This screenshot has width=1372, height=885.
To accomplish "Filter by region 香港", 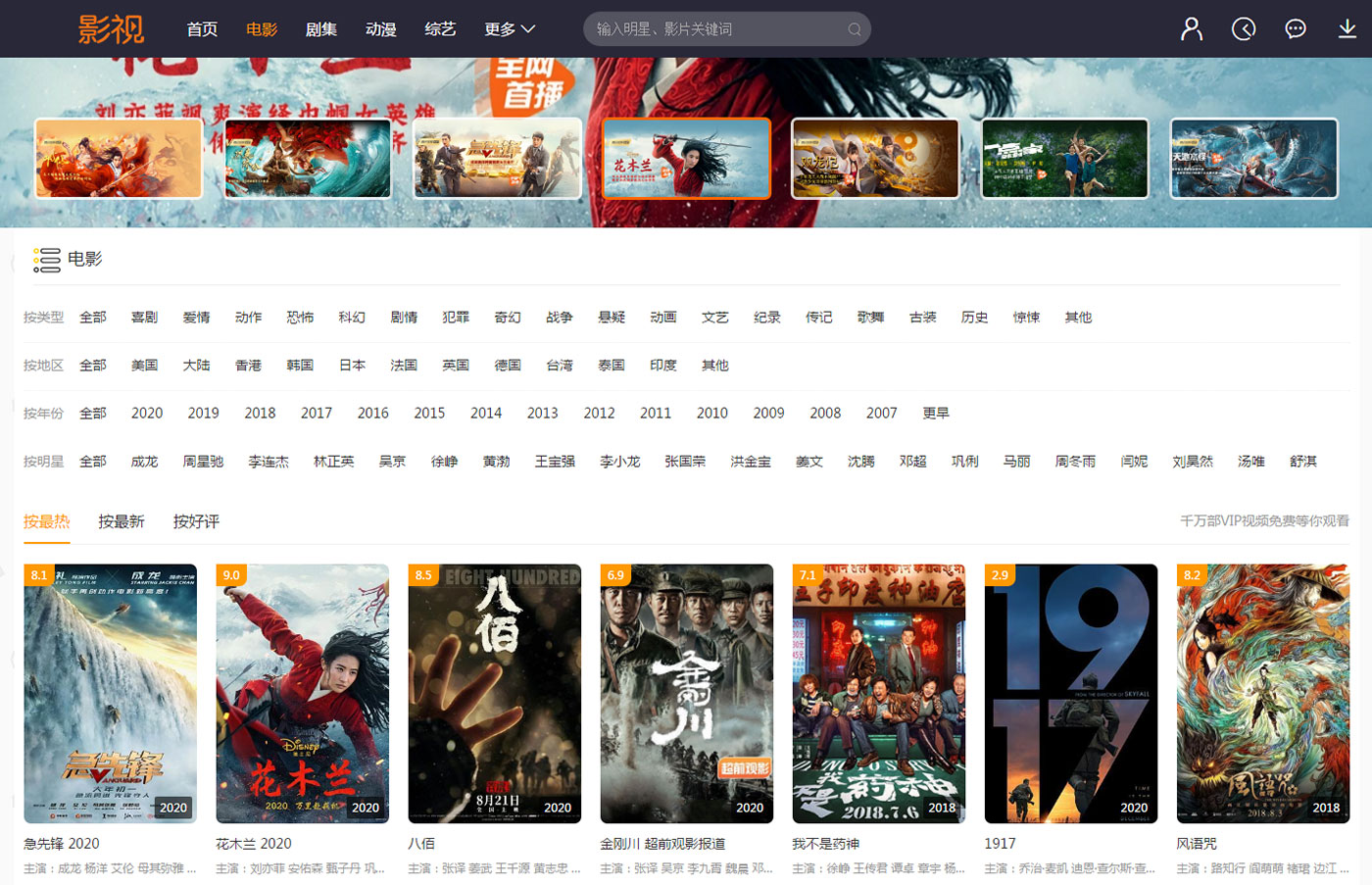I will [x=248, y=366].
